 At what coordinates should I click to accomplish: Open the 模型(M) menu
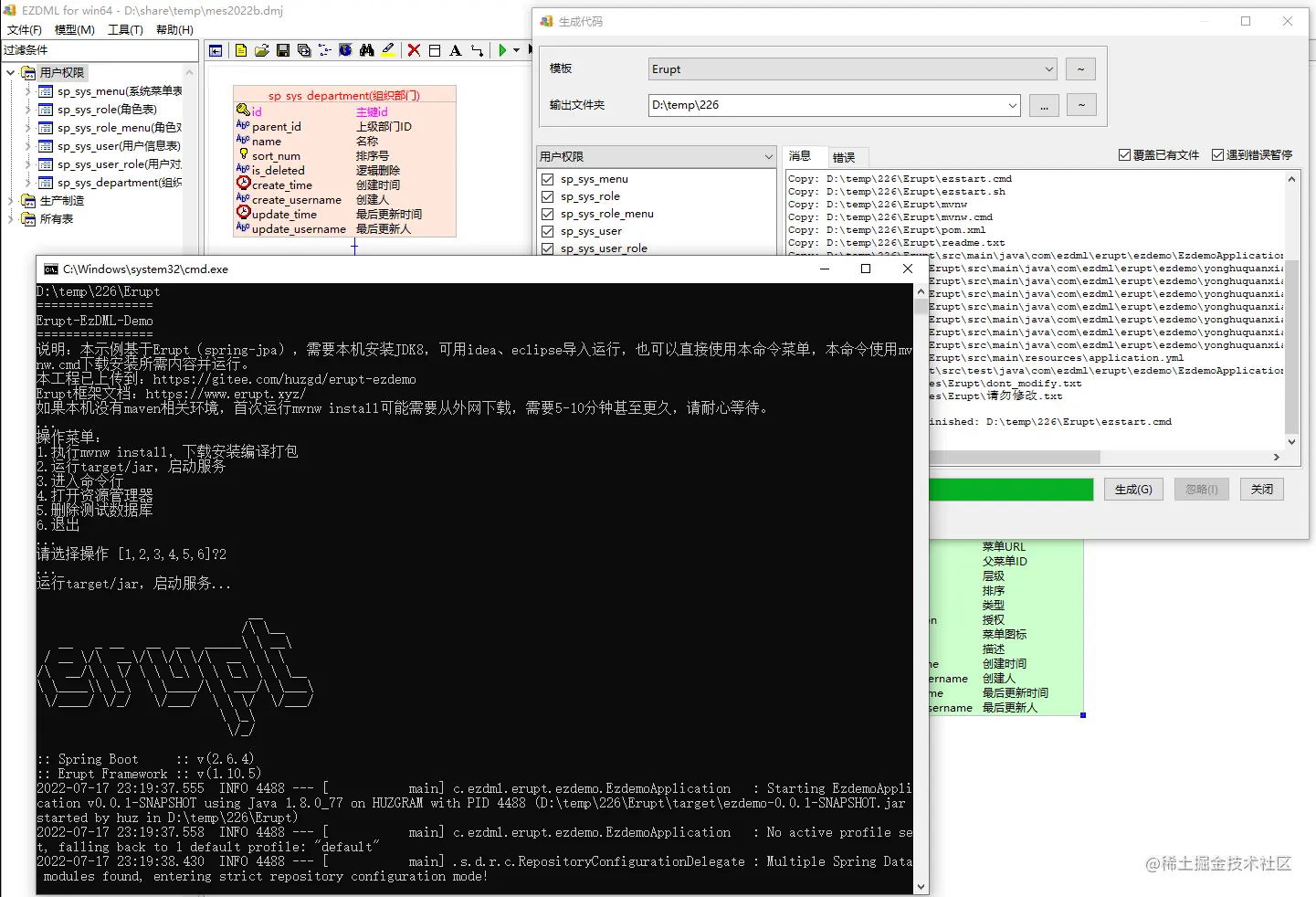click(75, 30)
